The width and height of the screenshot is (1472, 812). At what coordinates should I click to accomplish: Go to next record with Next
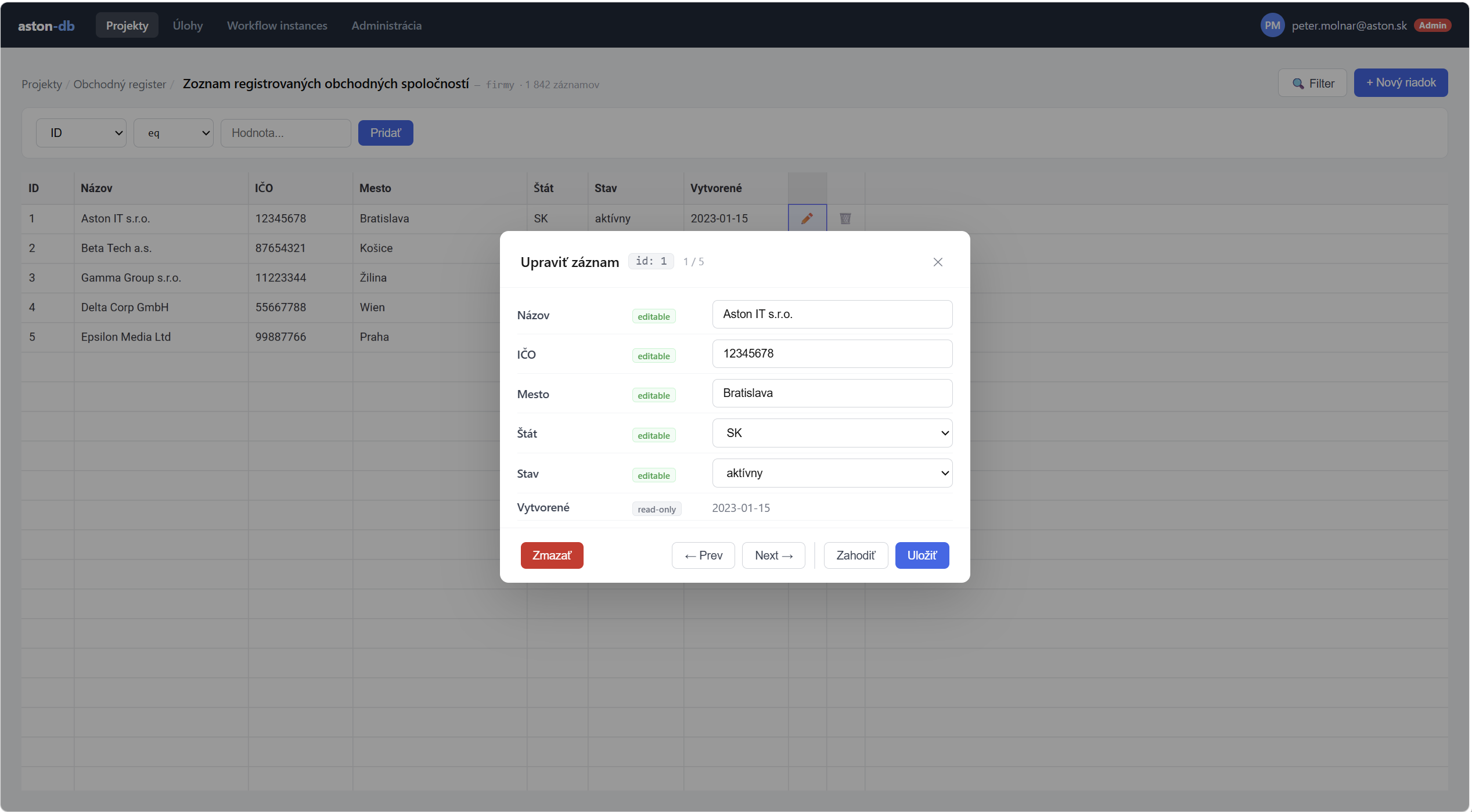click(773, 555)
